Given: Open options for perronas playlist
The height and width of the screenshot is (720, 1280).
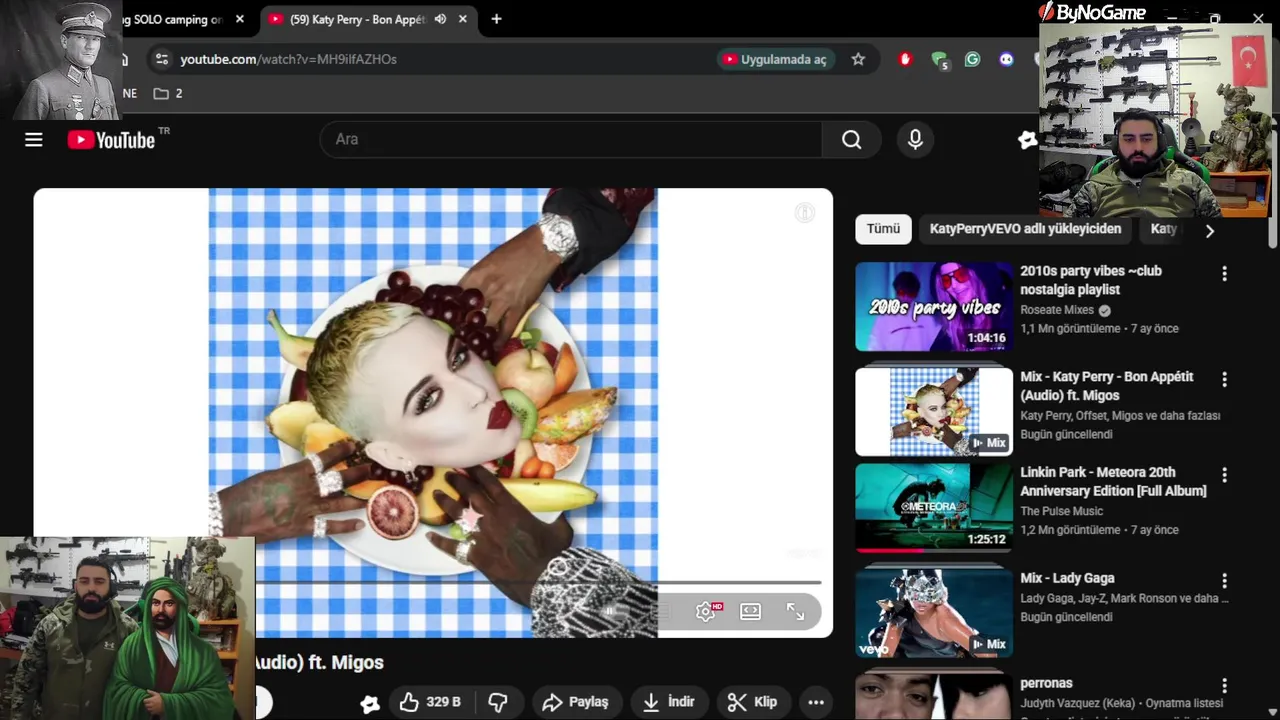Looking at the screenshot, I should [x=1224, y=686].
